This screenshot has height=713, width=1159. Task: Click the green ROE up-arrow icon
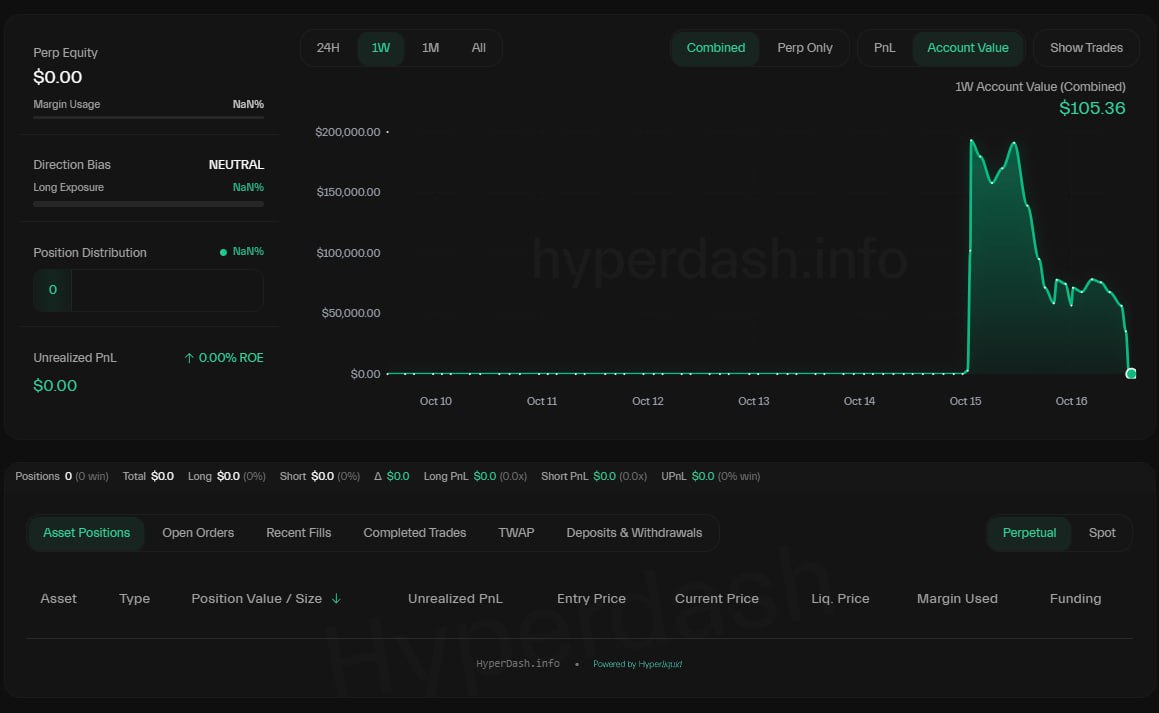(189, 358)
